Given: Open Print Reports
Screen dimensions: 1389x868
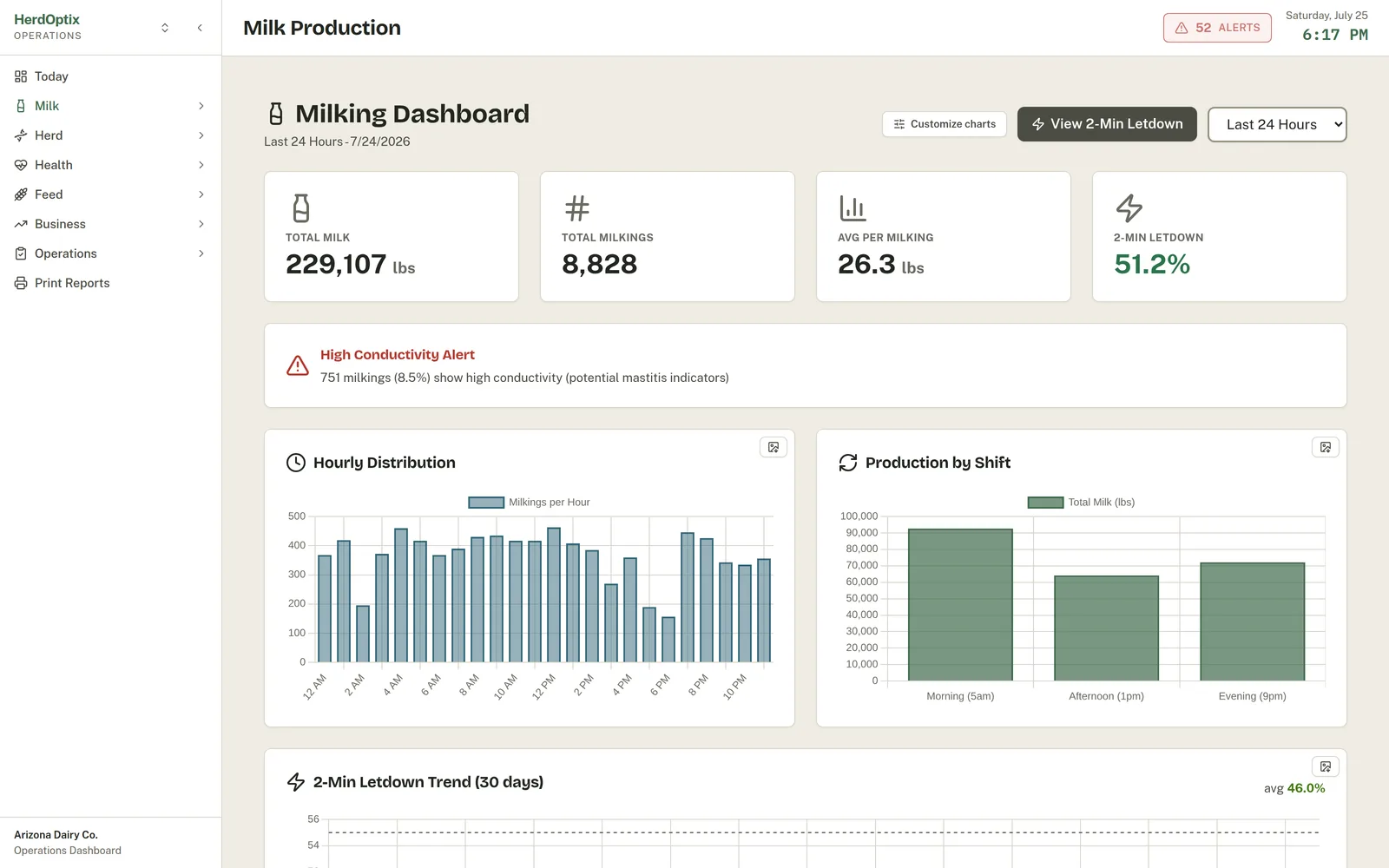Looking at the screenshot, I should [111, 283].
